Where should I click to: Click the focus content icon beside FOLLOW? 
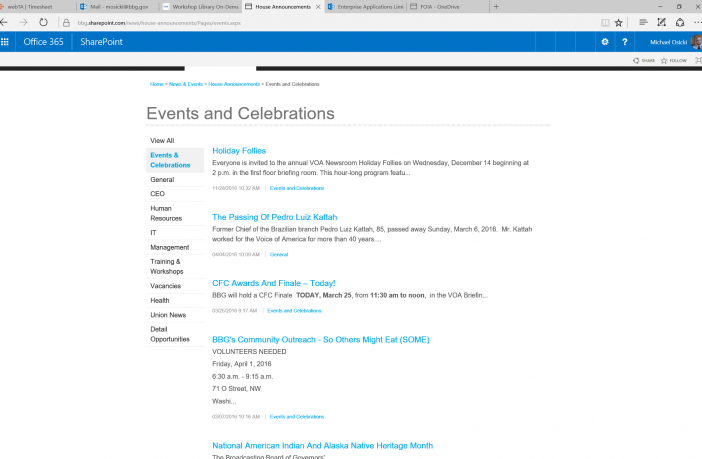pos(698,60)
